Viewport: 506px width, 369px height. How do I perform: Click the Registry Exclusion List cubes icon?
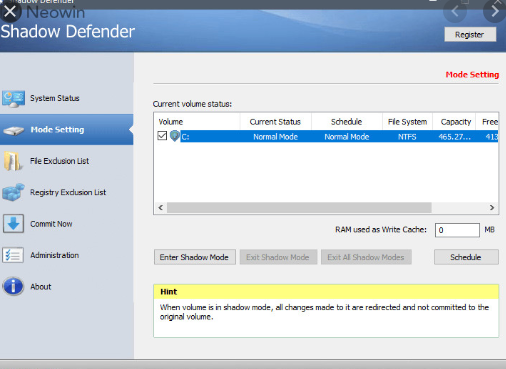tap(13, 192)
